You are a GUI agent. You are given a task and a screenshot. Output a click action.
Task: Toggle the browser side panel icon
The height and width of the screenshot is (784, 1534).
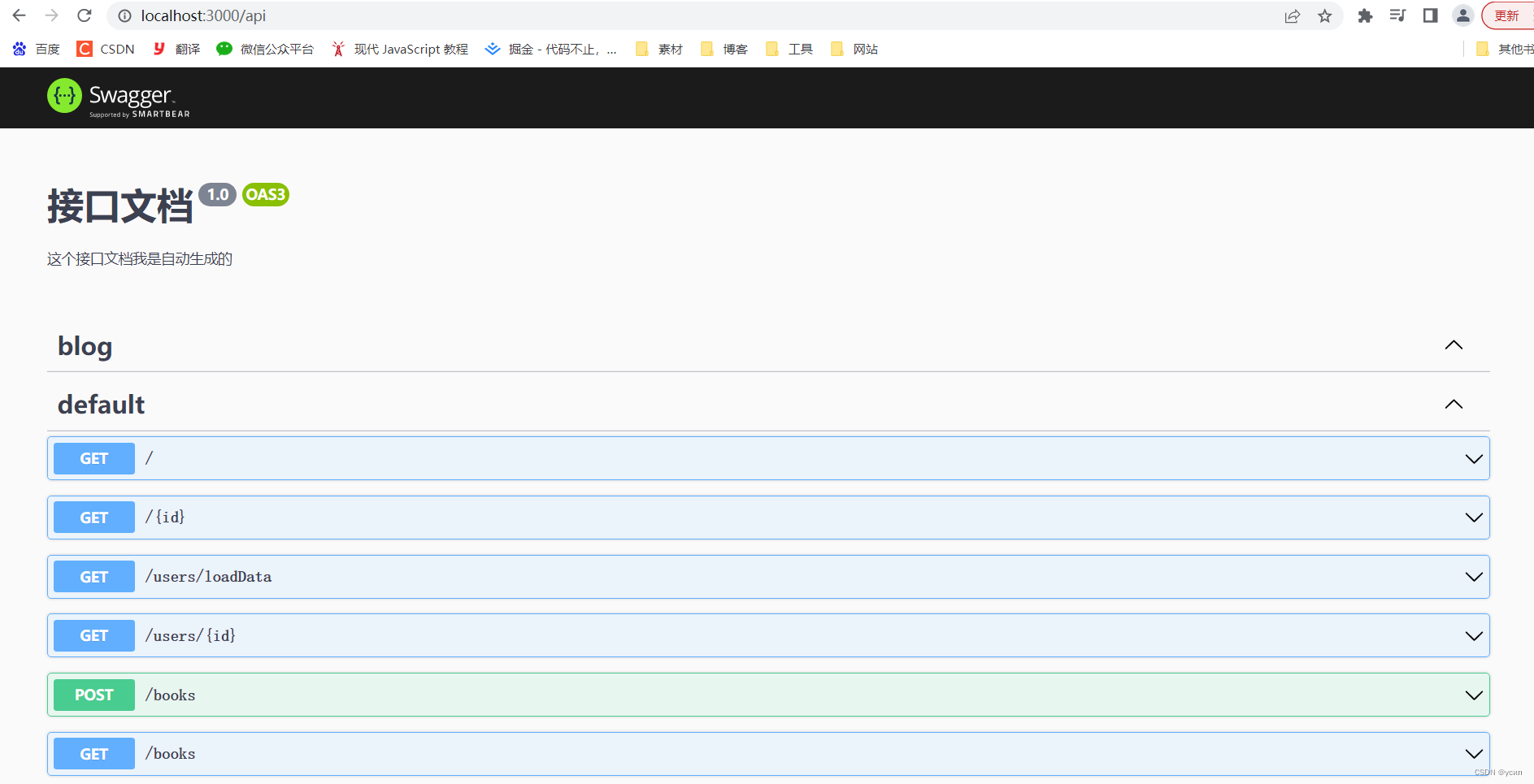(x=1430, y=15)
